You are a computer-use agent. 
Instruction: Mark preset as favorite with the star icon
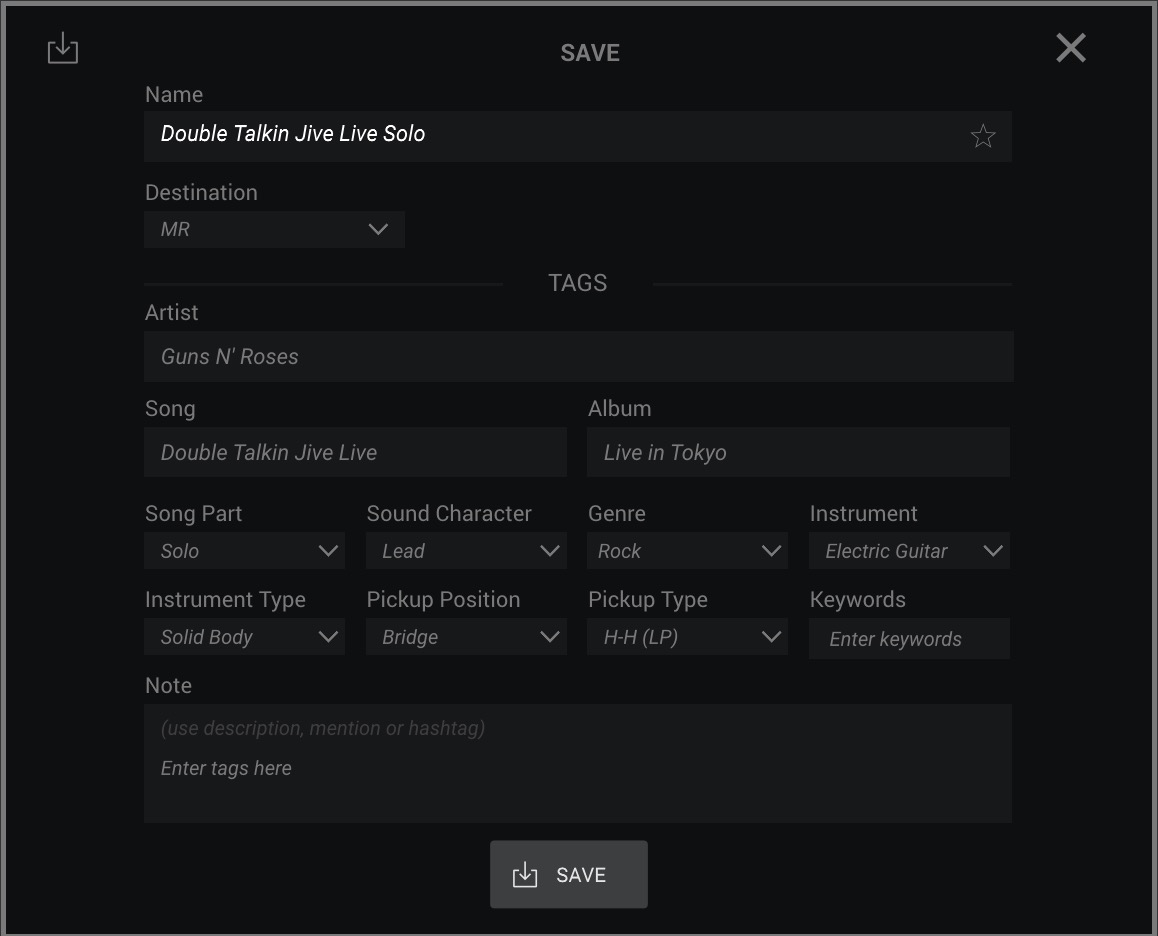coord(982,136)
